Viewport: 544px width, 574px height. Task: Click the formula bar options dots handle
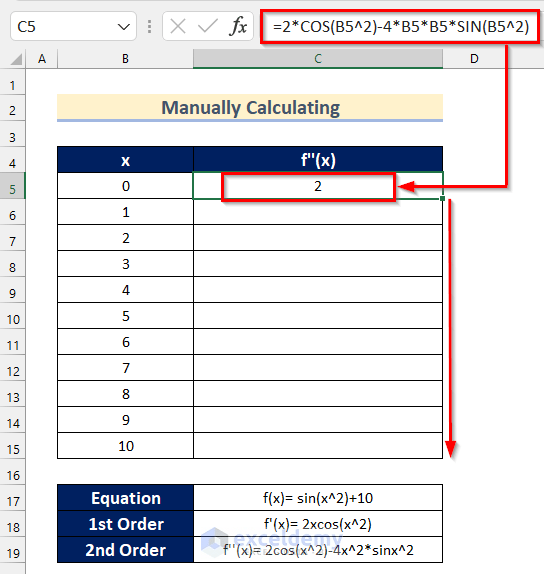149,27
